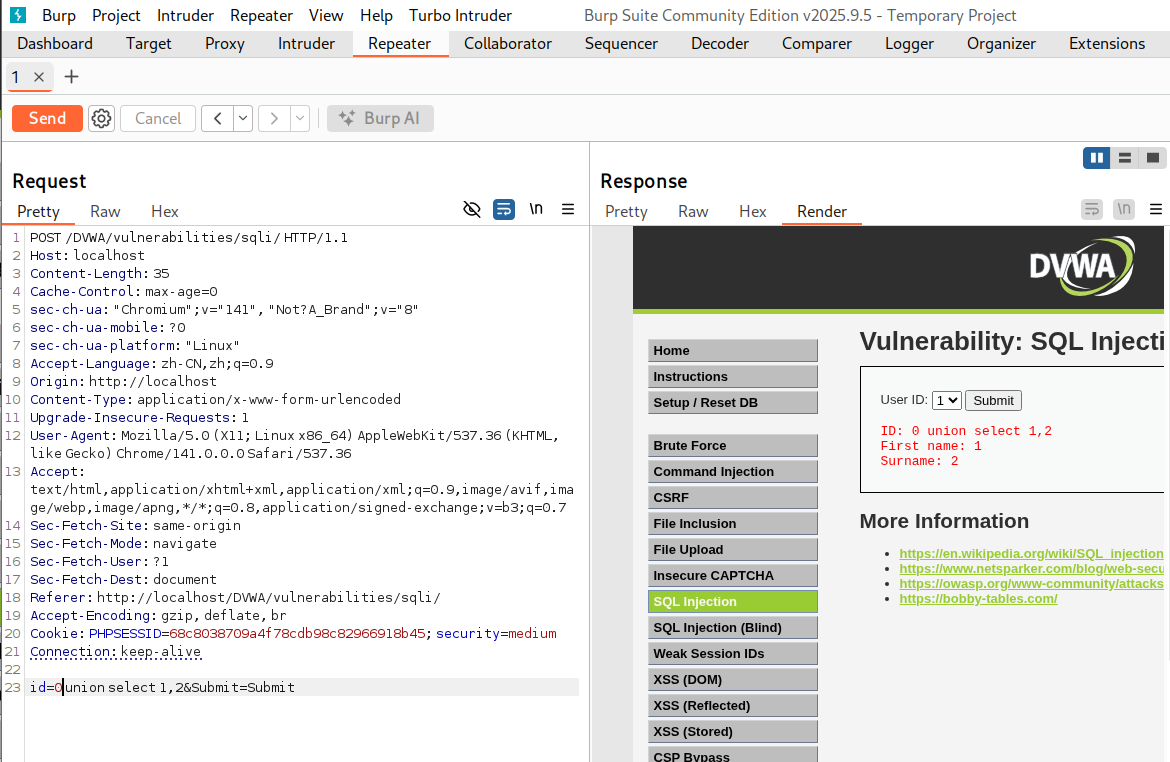1170x762 pixels.
Task: Open the back history dropdown arrow
Action: (243, 119)
